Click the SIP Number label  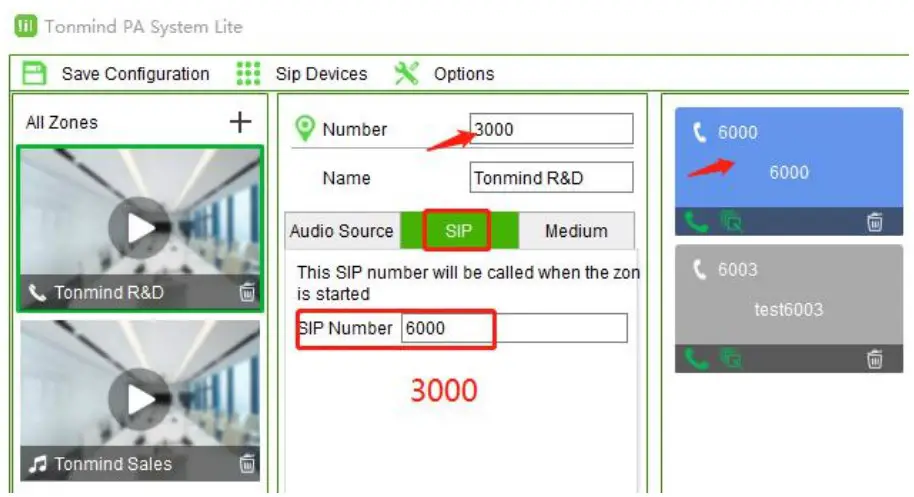[x=345, y=328]
